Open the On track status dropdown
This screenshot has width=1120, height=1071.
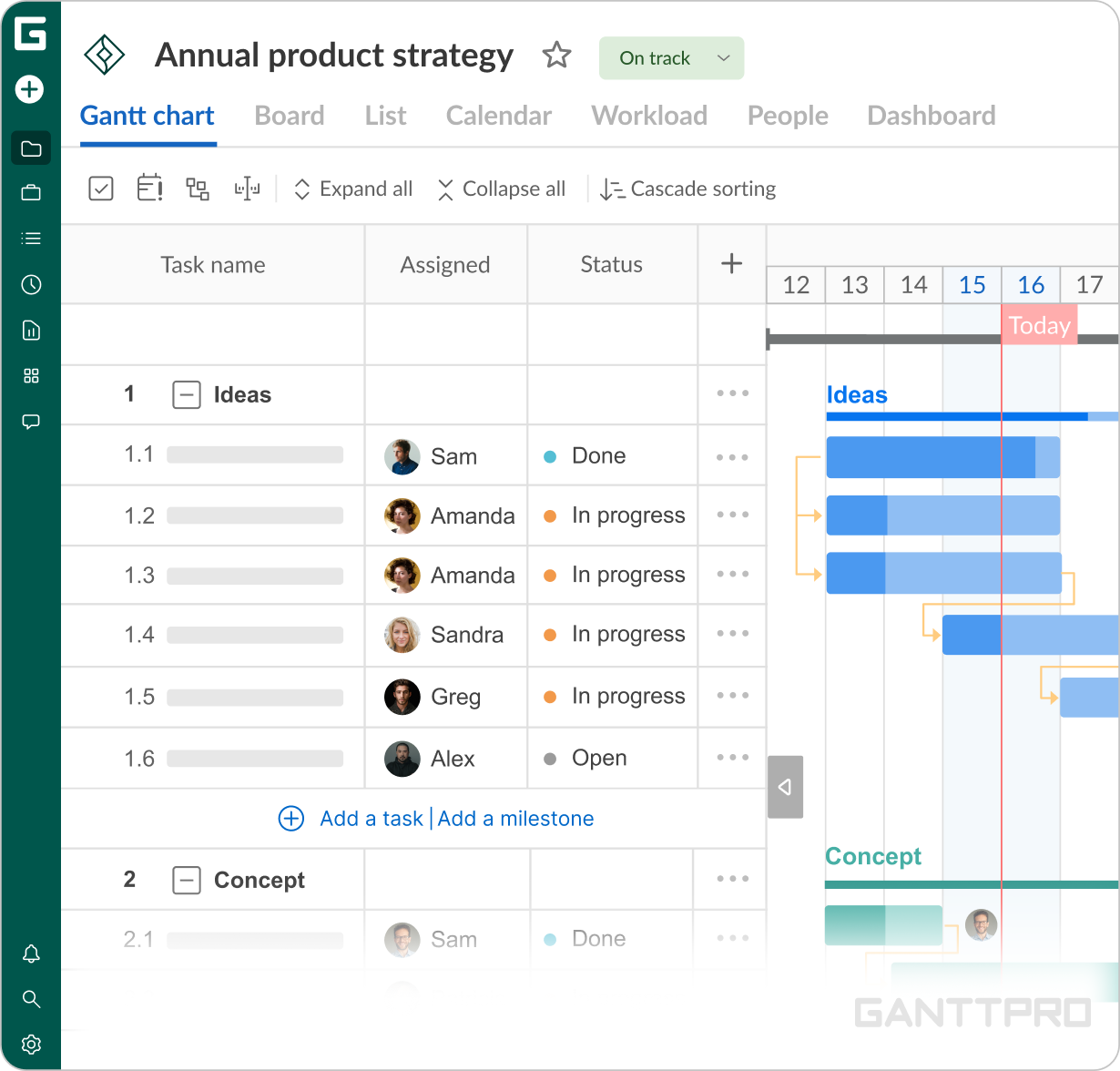click(x=671, y=57)
